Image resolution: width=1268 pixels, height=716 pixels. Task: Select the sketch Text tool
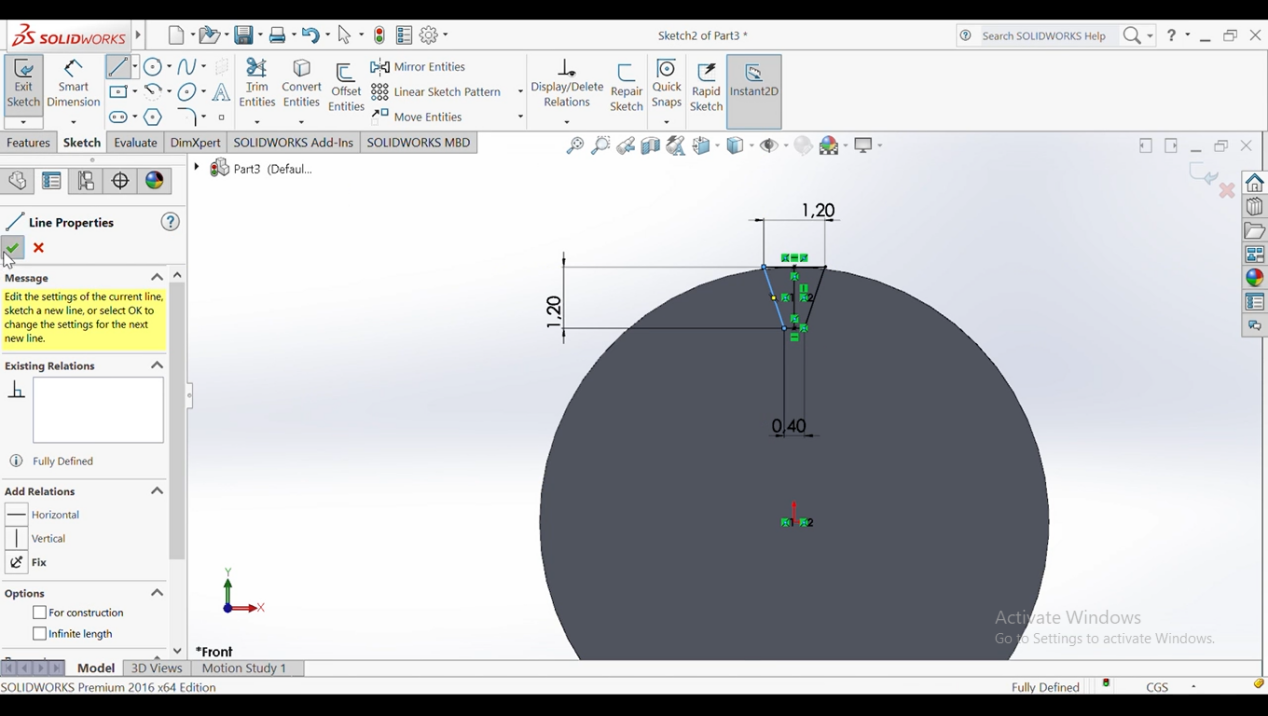click(x=221, y=92)
